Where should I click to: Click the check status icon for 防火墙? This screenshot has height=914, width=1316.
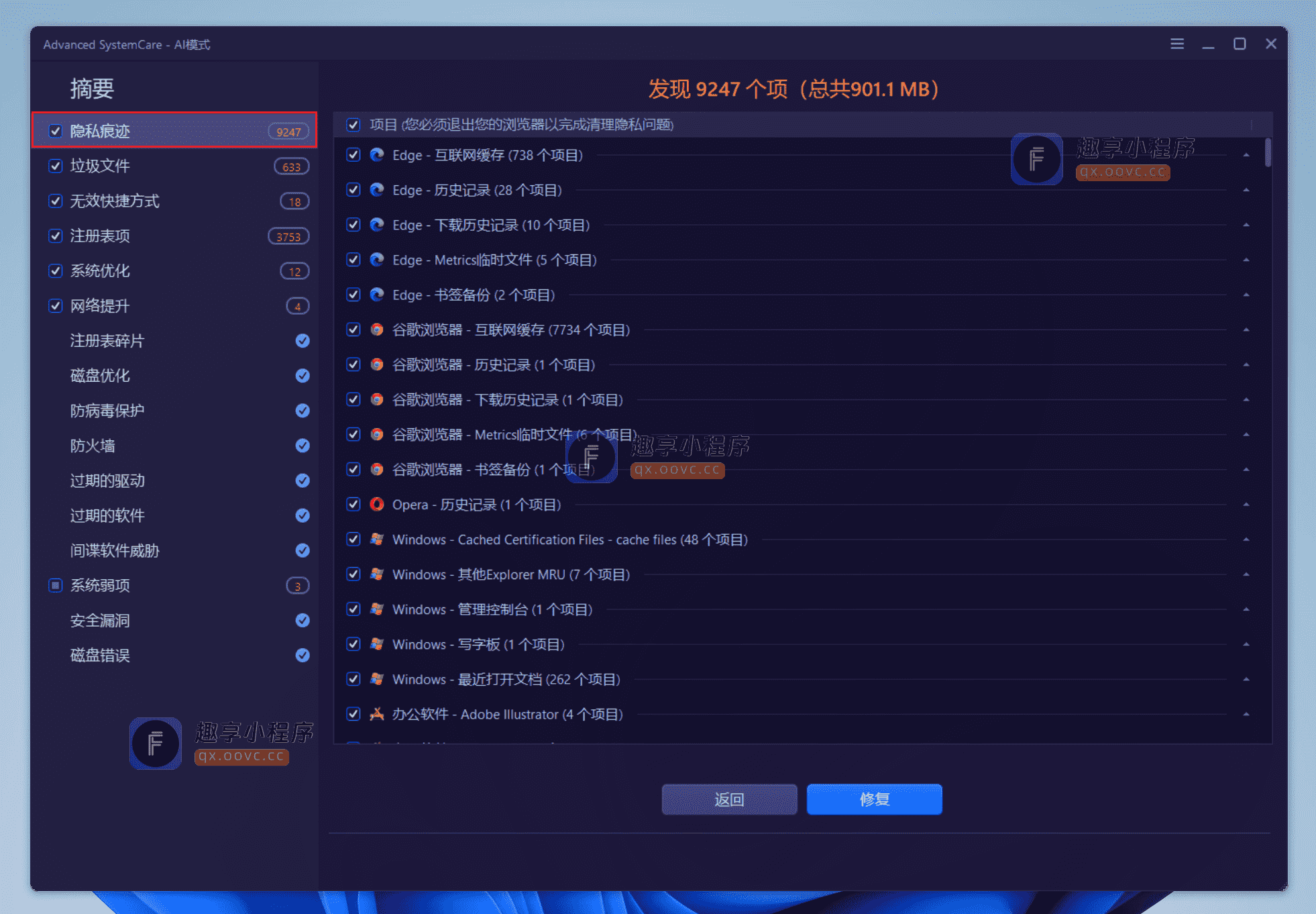(303, 446)
